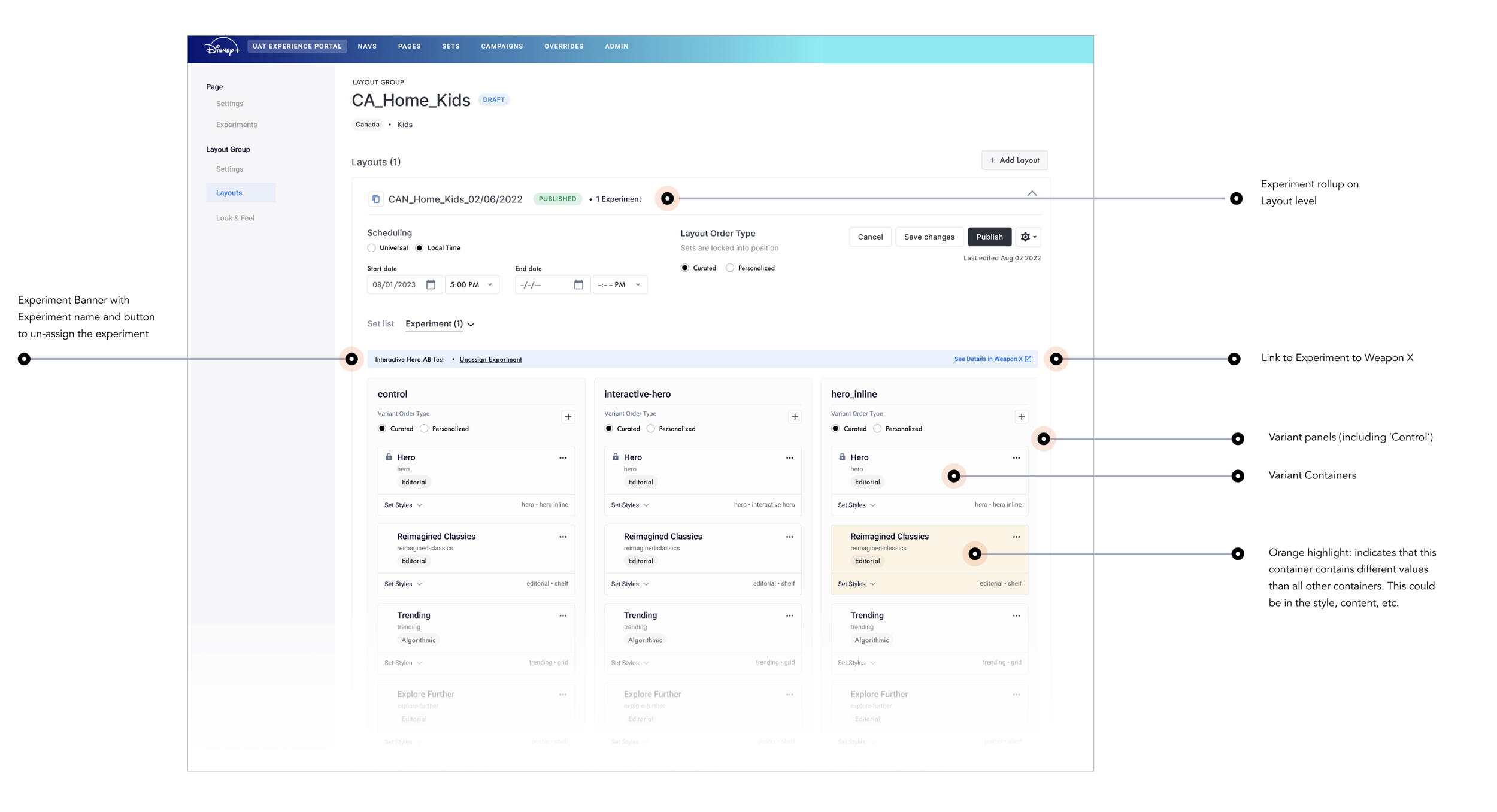
Task: Click the Start date input field
Action: click(395, 284)
